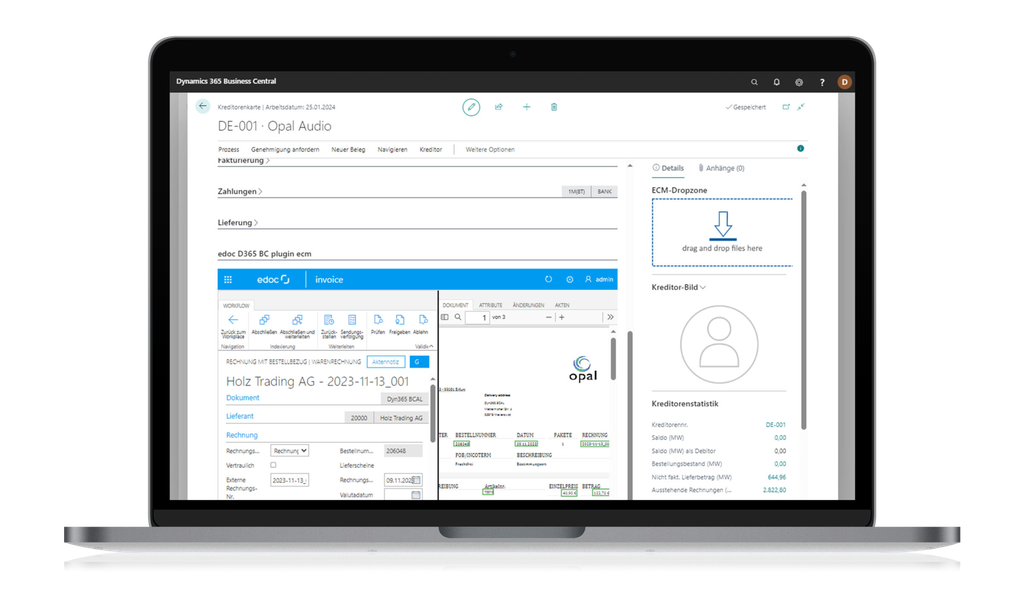The image size is (1024, 589).
Task: Select the AKTEN viewer tab
Action: (562, 305)
